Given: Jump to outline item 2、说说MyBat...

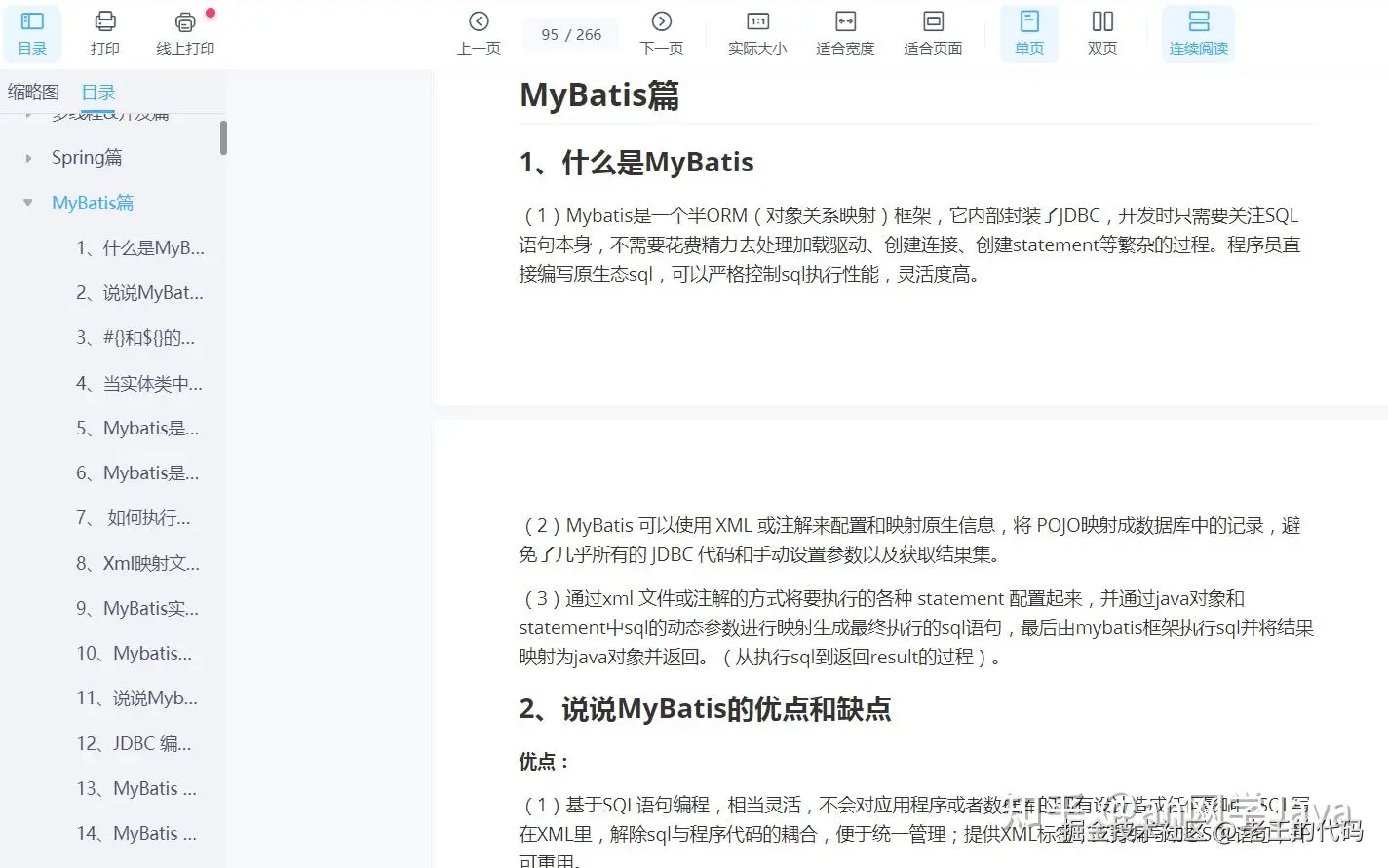Looking at the screenshot, I should click(140, 292).
